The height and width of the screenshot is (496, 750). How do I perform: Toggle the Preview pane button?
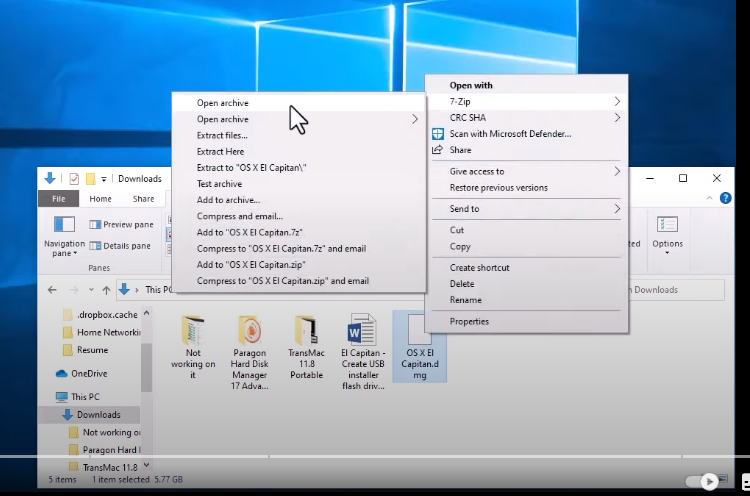click(x=121, y=224)
